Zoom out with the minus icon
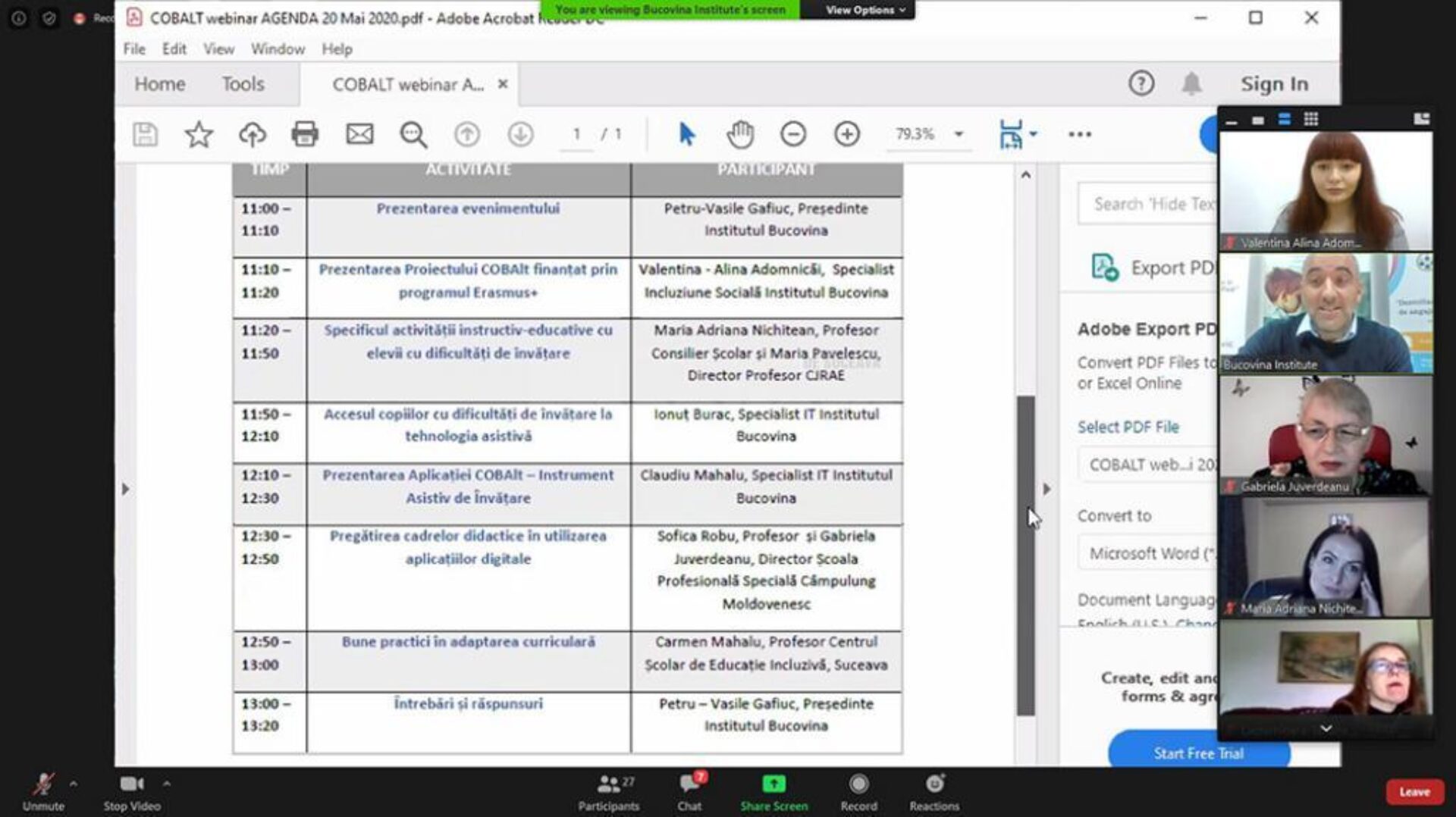The image size is (1456, 817). point(793,134)
